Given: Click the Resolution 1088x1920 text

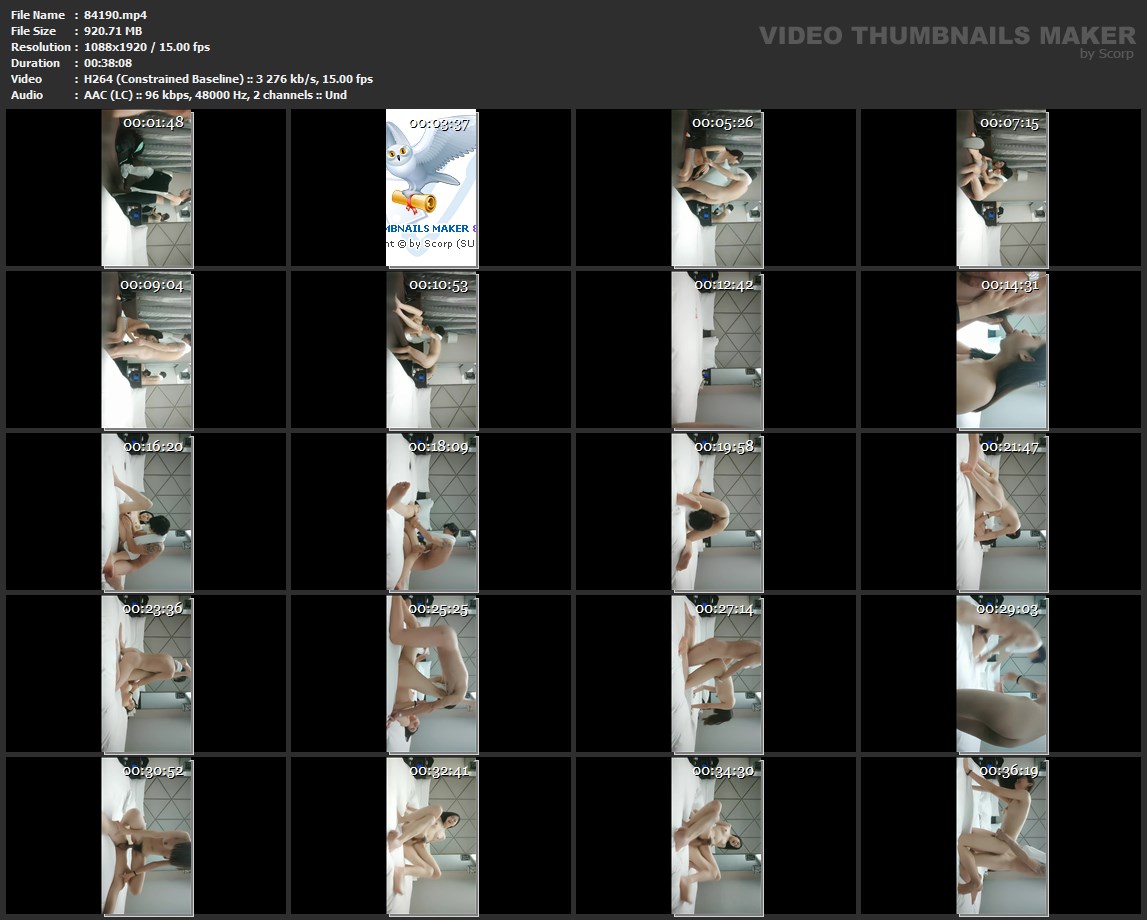Looking at the screenshot, I should point(147,47).
